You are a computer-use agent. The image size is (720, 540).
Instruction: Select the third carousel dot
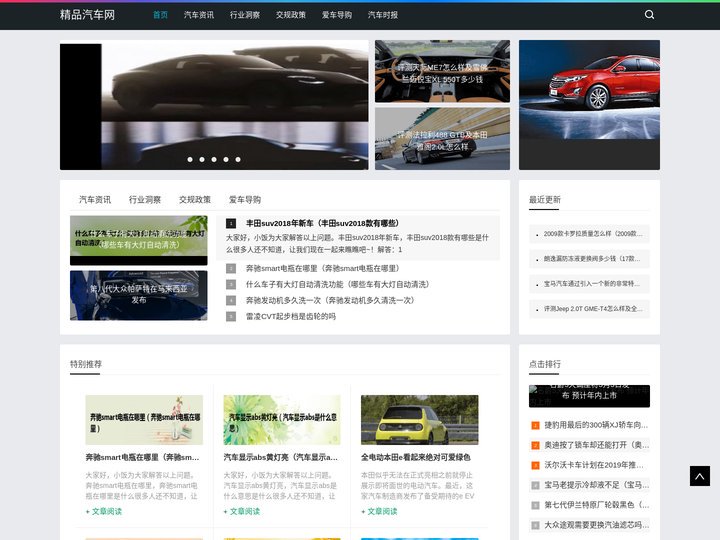214,159
